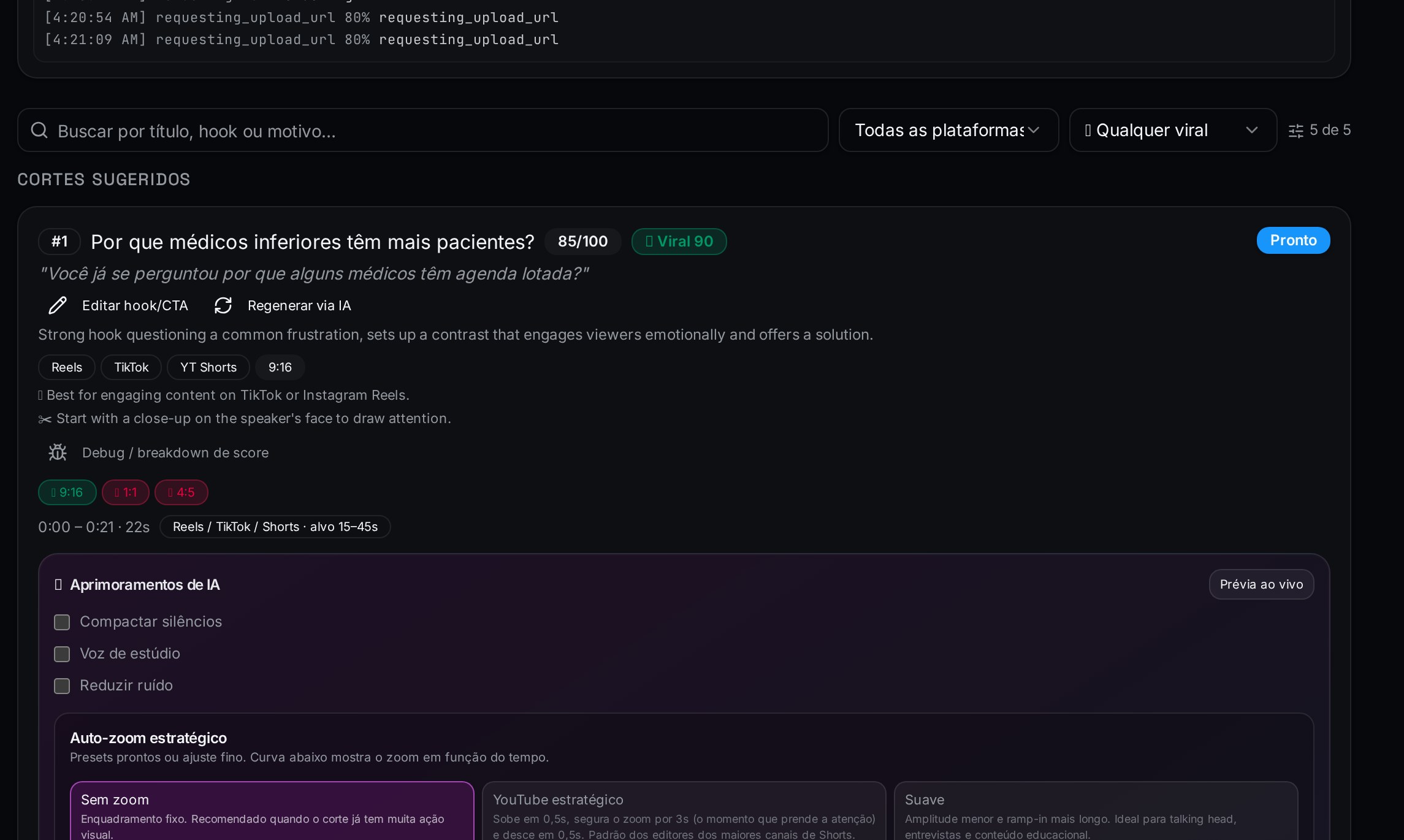Screen dimensions: 1404x840
Task: Choose the Suave zoom preset
Action: pyautogui.click(x=1096, y=811)
